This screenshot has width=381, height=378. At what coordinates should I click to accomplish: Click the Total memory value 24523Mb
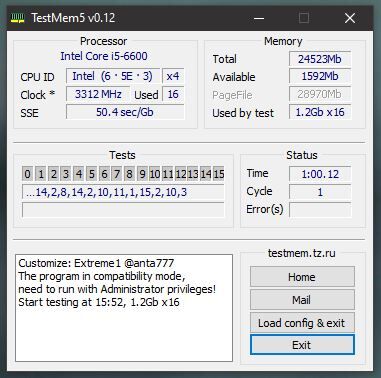(320, 59)
